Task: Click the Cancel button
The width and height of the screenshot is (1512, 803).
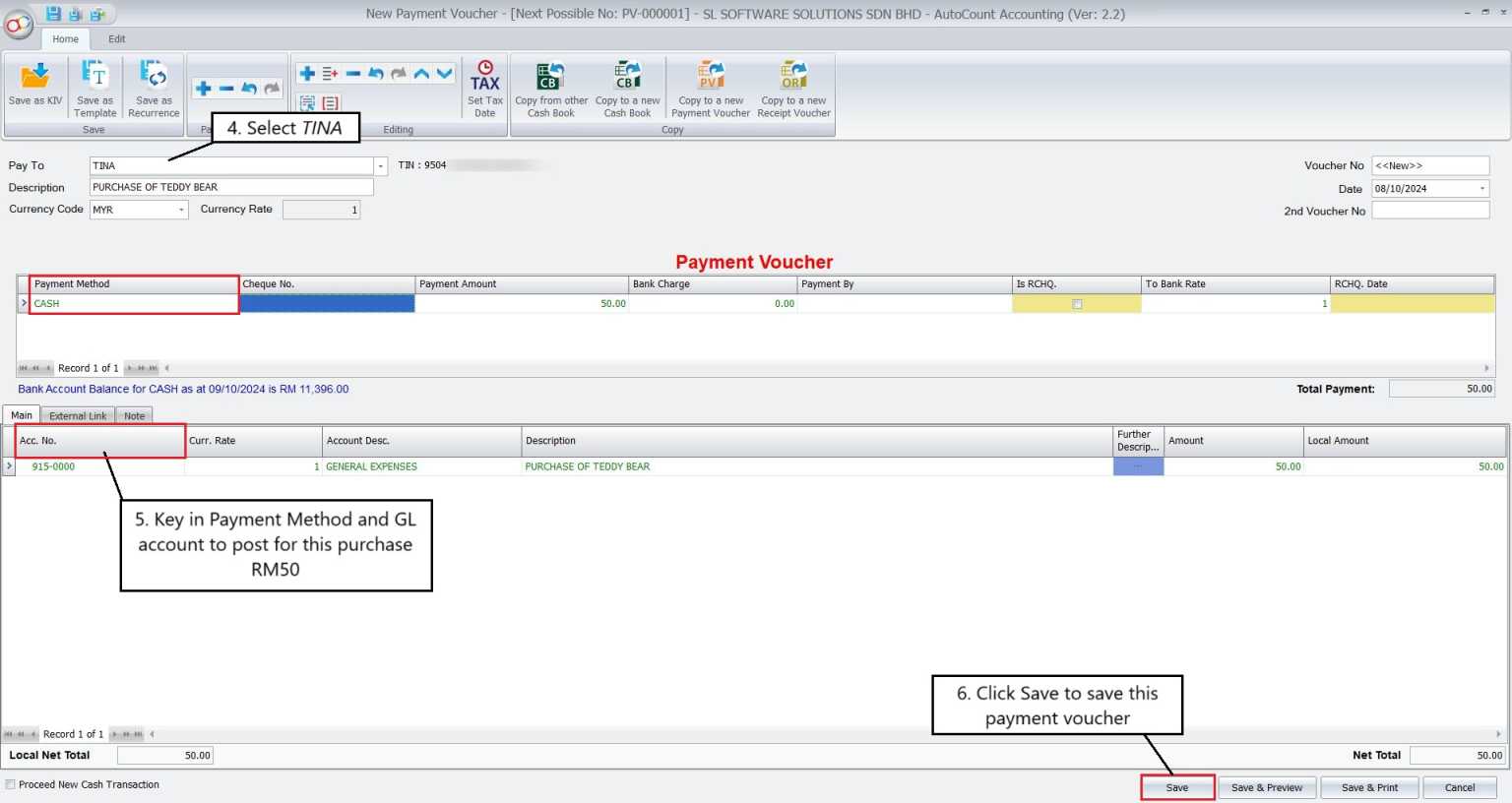Action: (x=1460, y=787)
